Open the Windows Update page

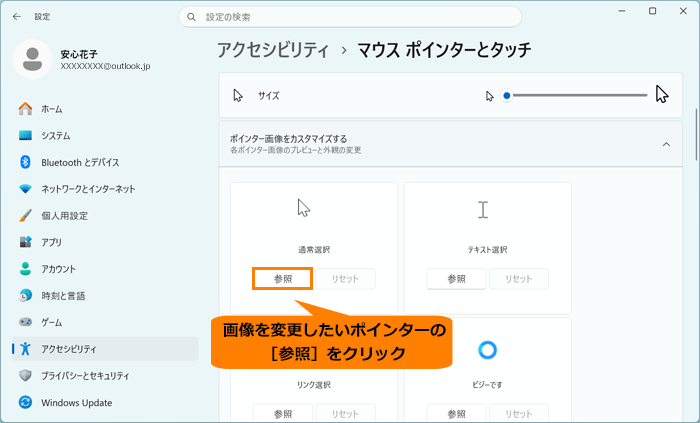point(105,402)
